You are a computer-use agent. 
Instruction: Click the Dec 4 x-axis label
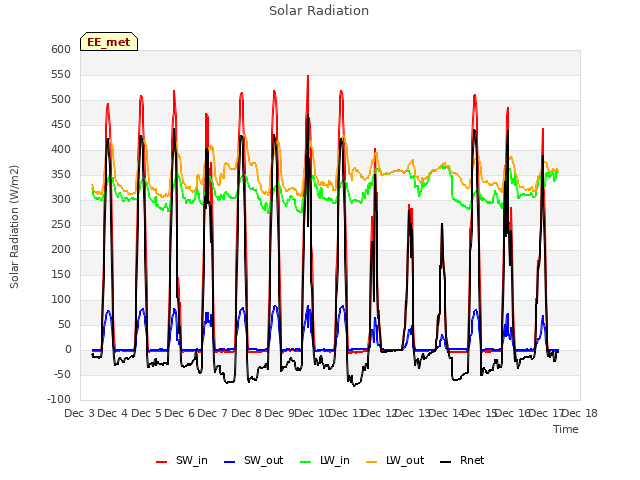point(112,413)
